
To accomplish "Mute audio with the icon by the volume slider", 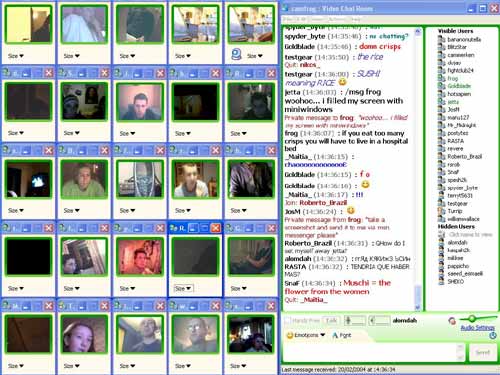I will pyautogui.click(x=452, y=321).
